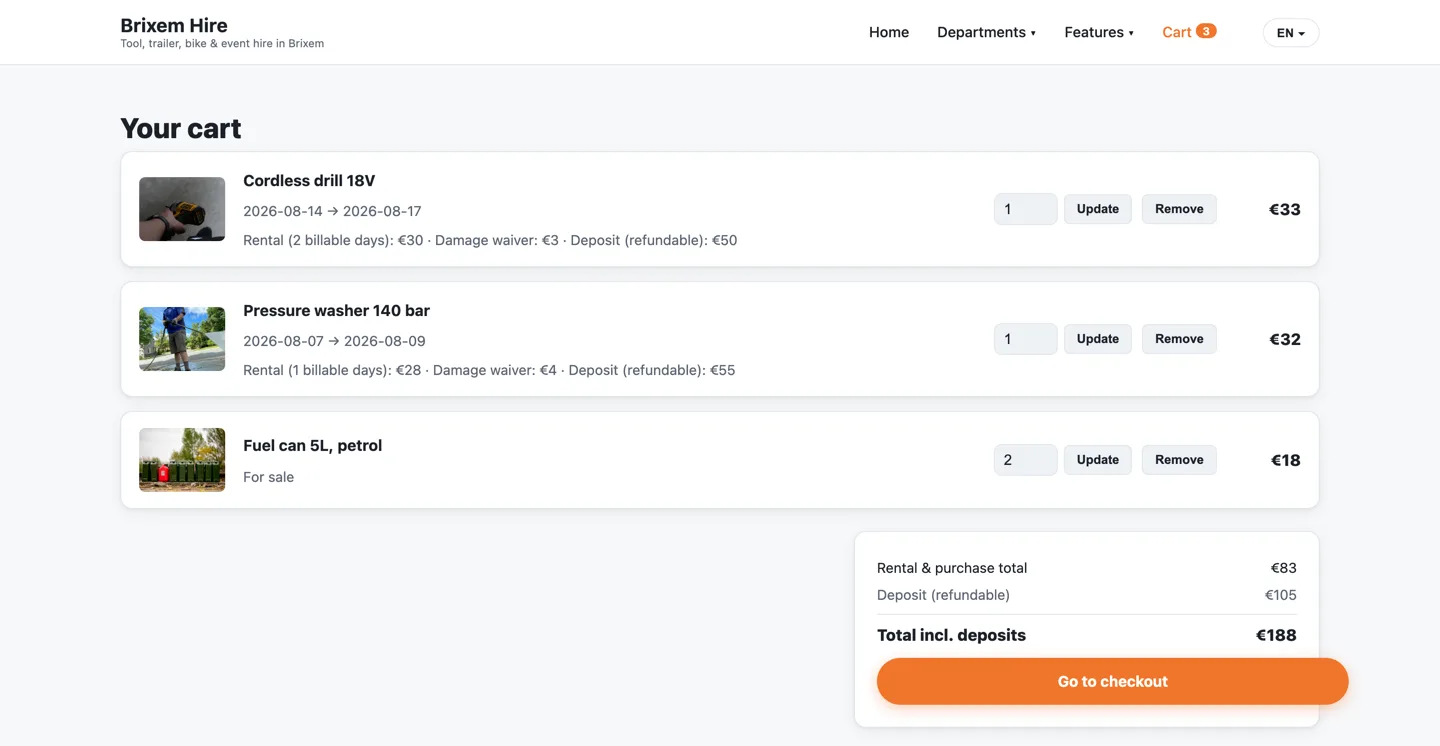Focus the Fuel can quantity field
This screenshot has width=1440, height=746.
1025,460
